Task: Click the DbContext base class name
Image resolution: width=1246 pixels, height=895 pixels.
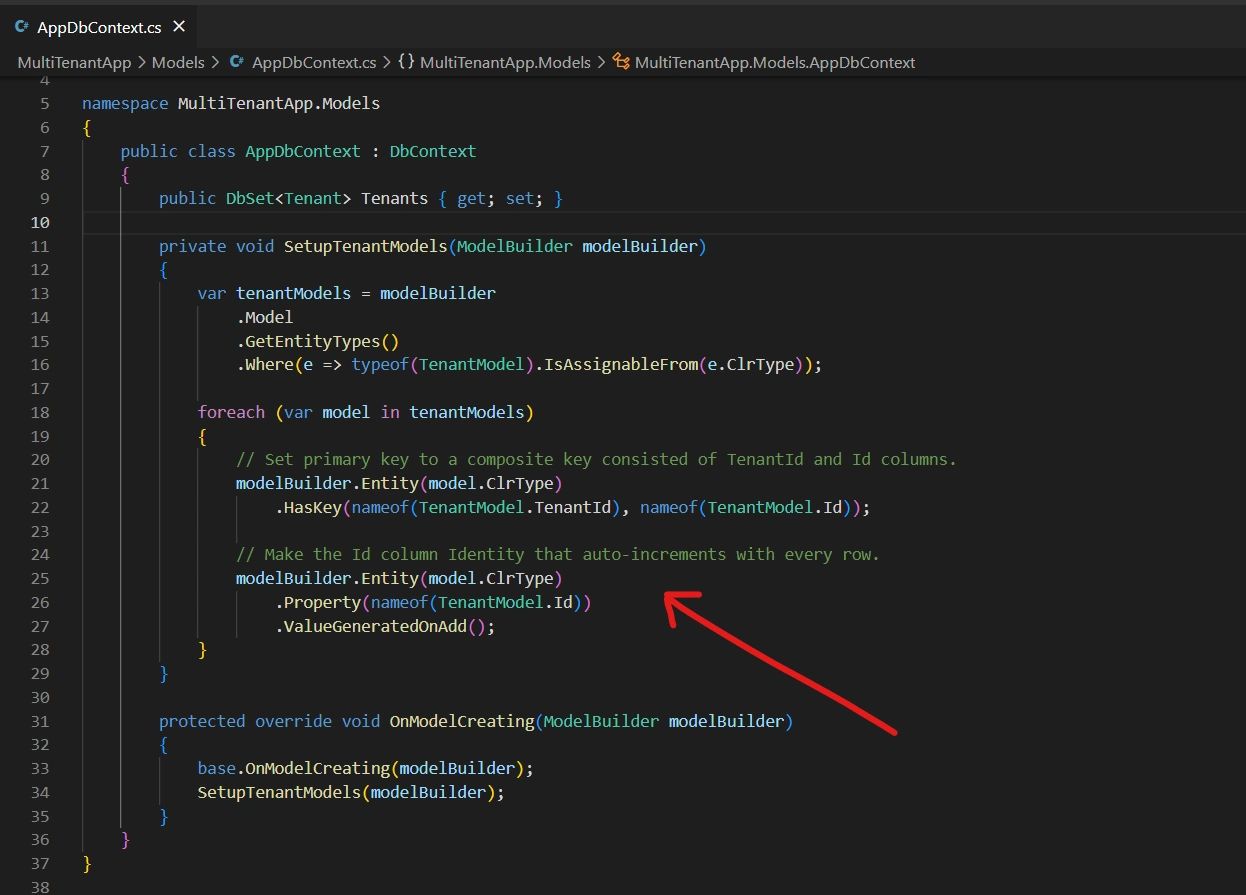Action: [432, 151]
